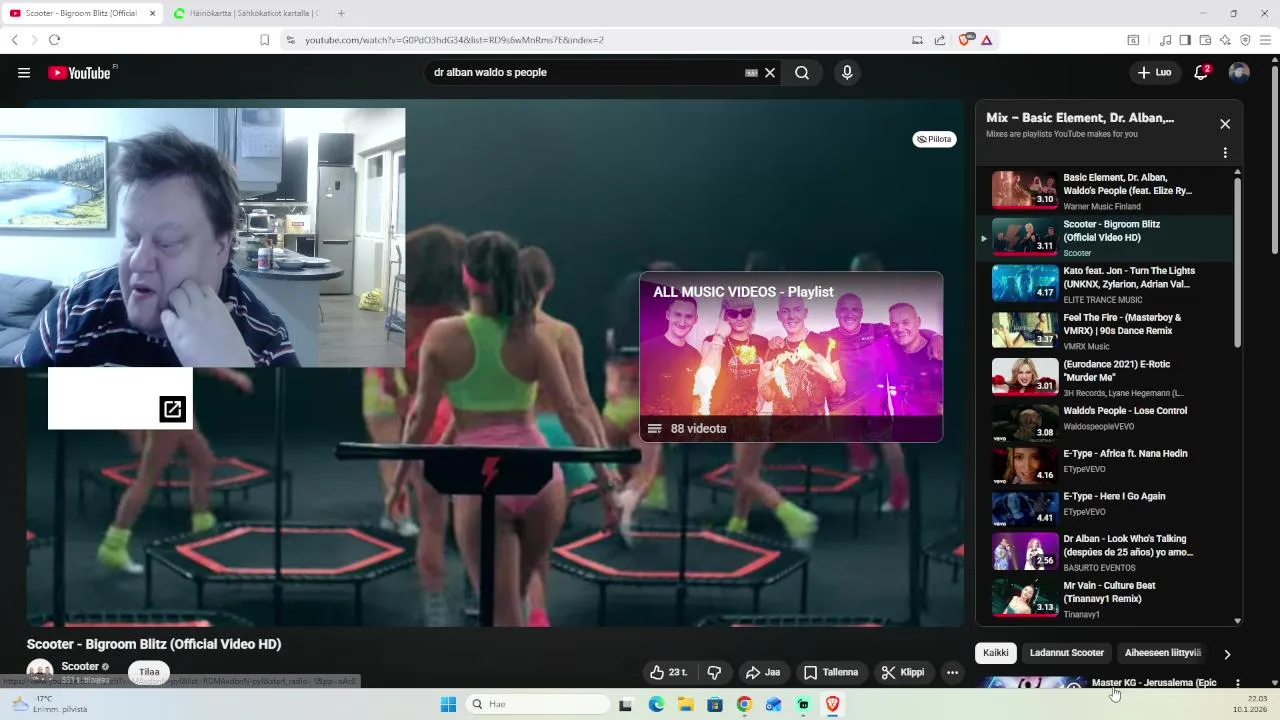The width and height of the screenshot is (1280, 720).
Task: Open the account avatar menu
Action: (1239, 73)
